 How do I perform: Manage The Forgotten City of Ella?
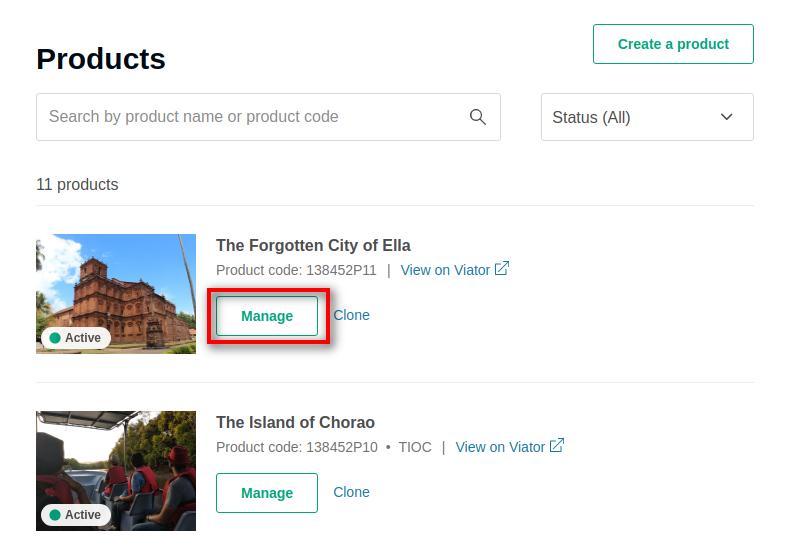tap(267, 316)
